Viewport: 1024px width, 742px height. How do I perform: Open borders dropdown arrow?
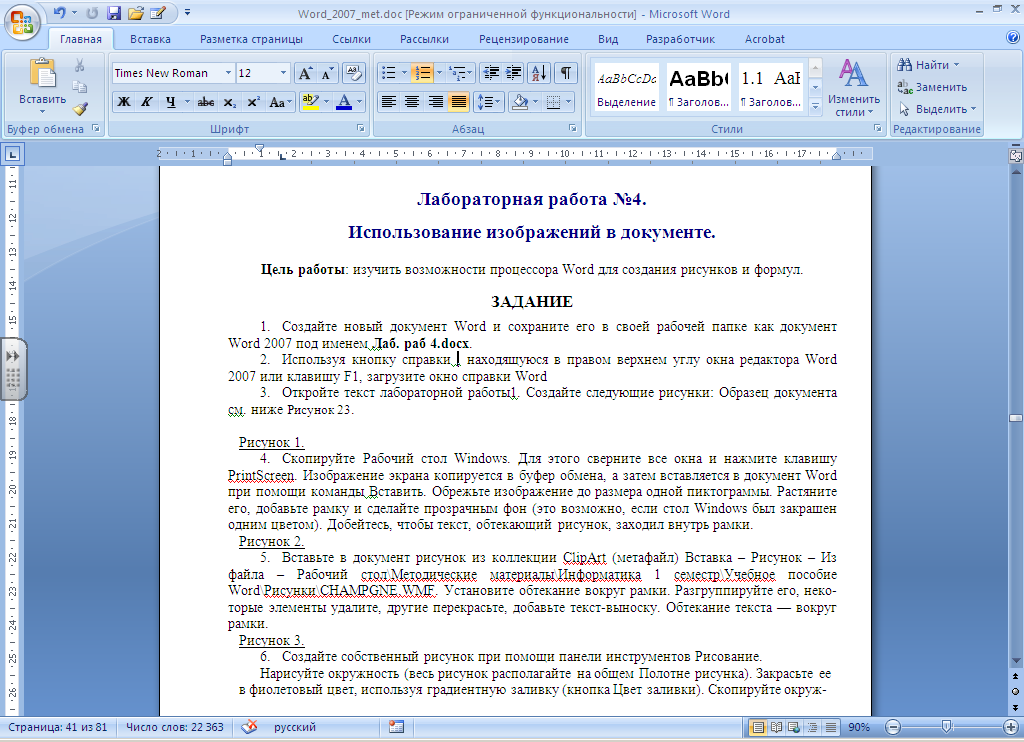pyautogui.click(x=568, y=102)
